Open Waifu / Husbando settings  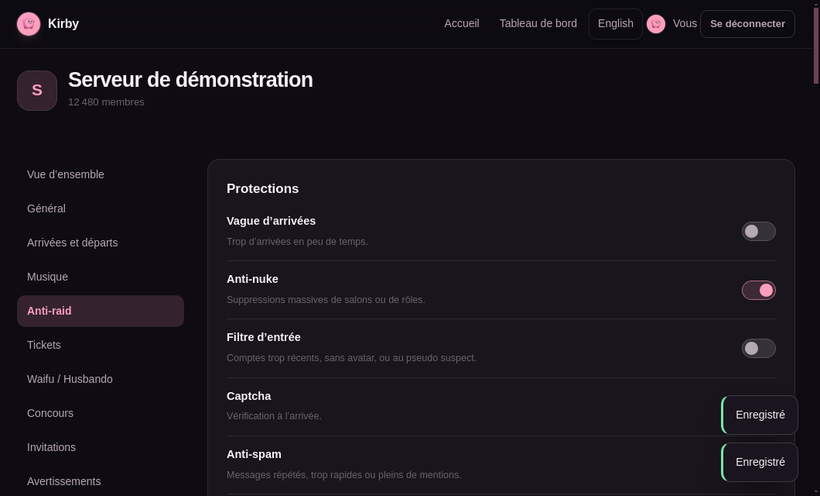tap(100, 379)
